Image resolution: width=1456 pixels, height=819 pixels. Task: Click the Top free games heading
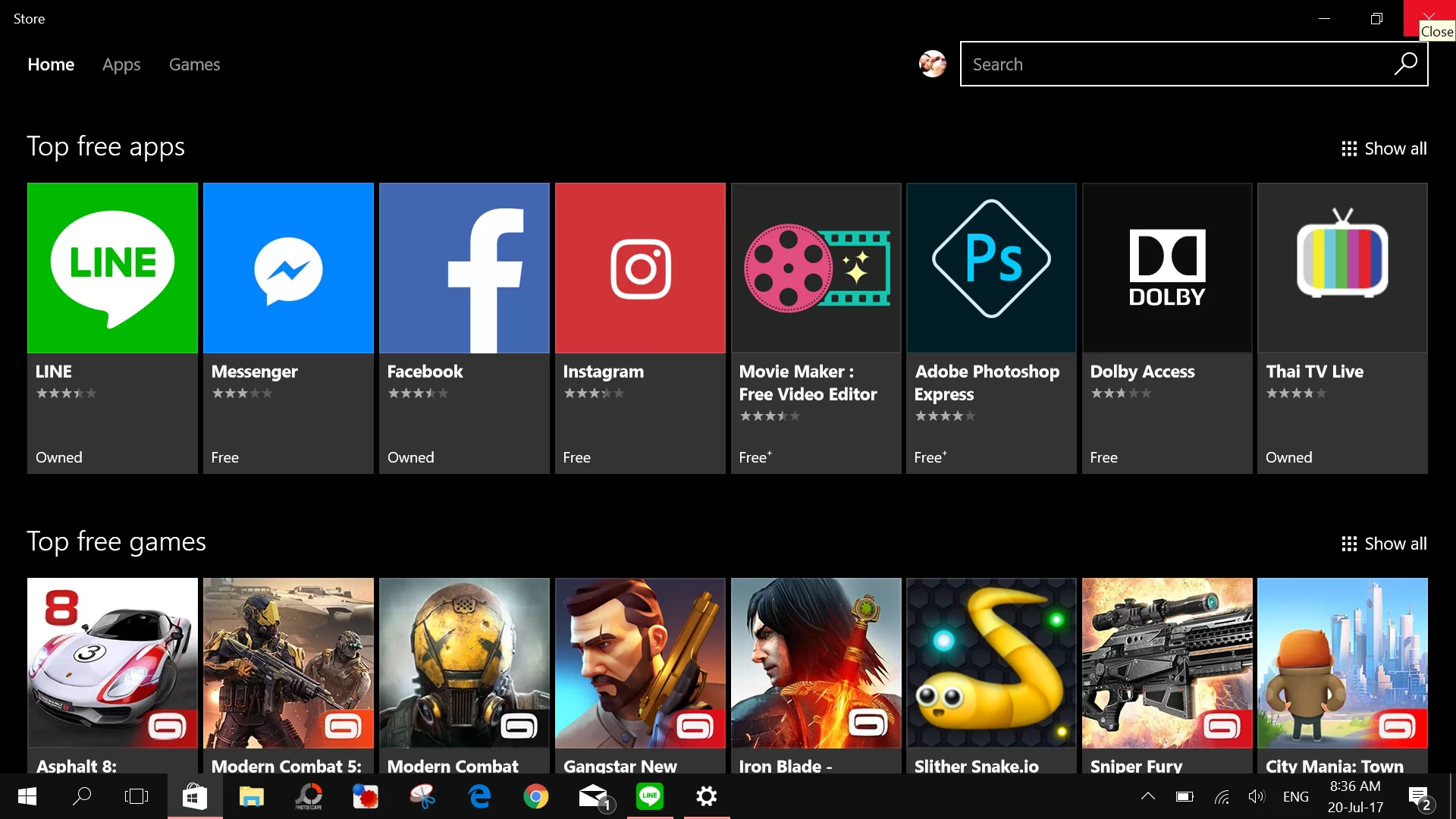117,542
